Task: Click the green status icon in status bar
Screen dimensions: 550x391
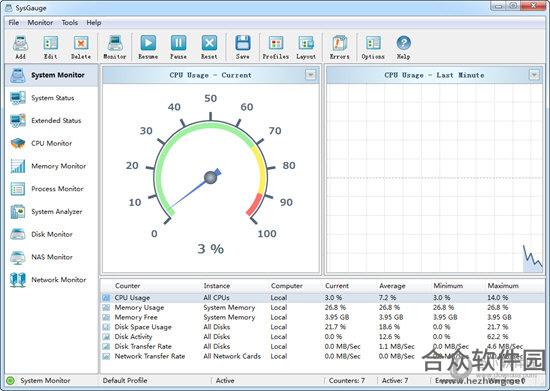Action: pyautogui.click(x=11, y=380)
